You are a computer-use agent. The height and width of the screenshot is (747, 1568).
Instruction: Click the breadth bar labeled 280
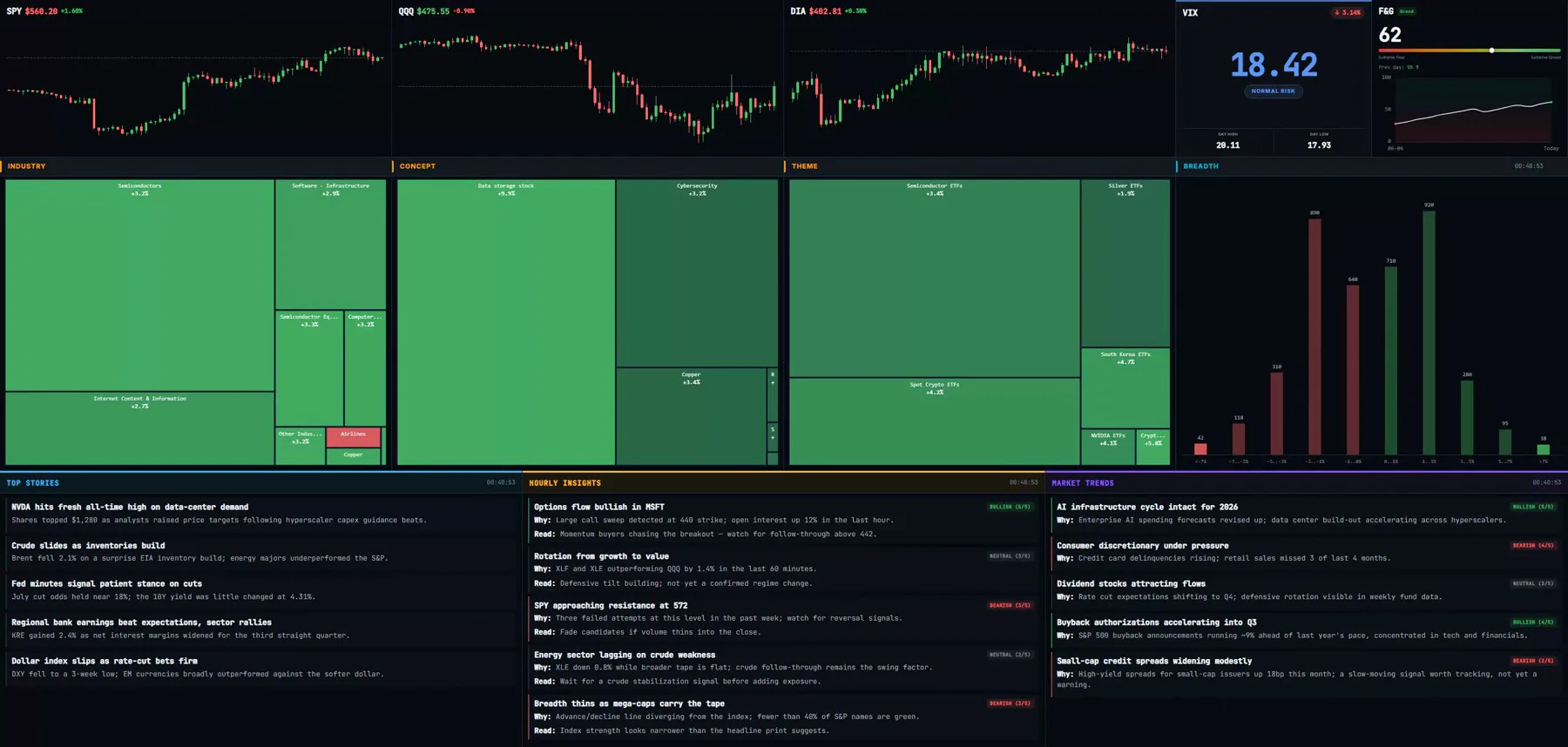pos(1467,417)
